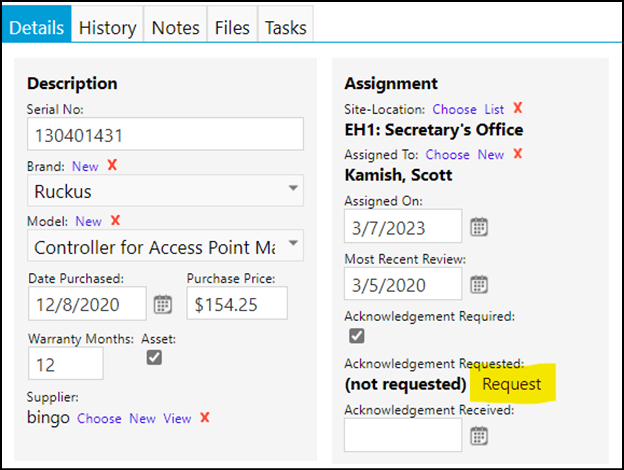
Task: Clear the Model with red X
Action: pos(115,220)
